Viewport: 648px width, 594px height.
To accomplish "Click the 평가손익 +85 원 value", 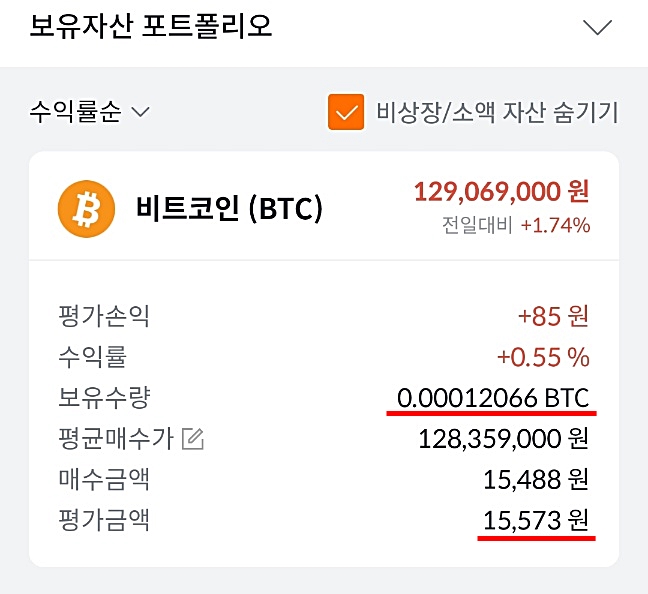I will click(553, 317).
